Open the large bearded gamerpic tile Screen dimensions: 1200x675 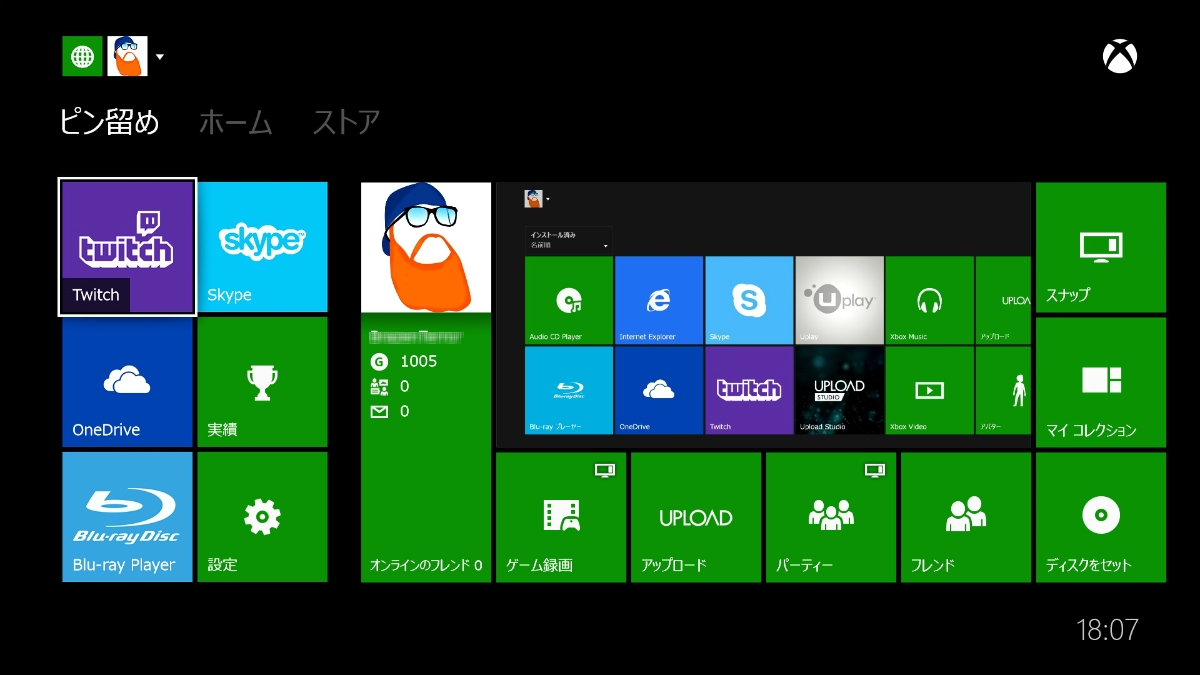click(426, 248)
